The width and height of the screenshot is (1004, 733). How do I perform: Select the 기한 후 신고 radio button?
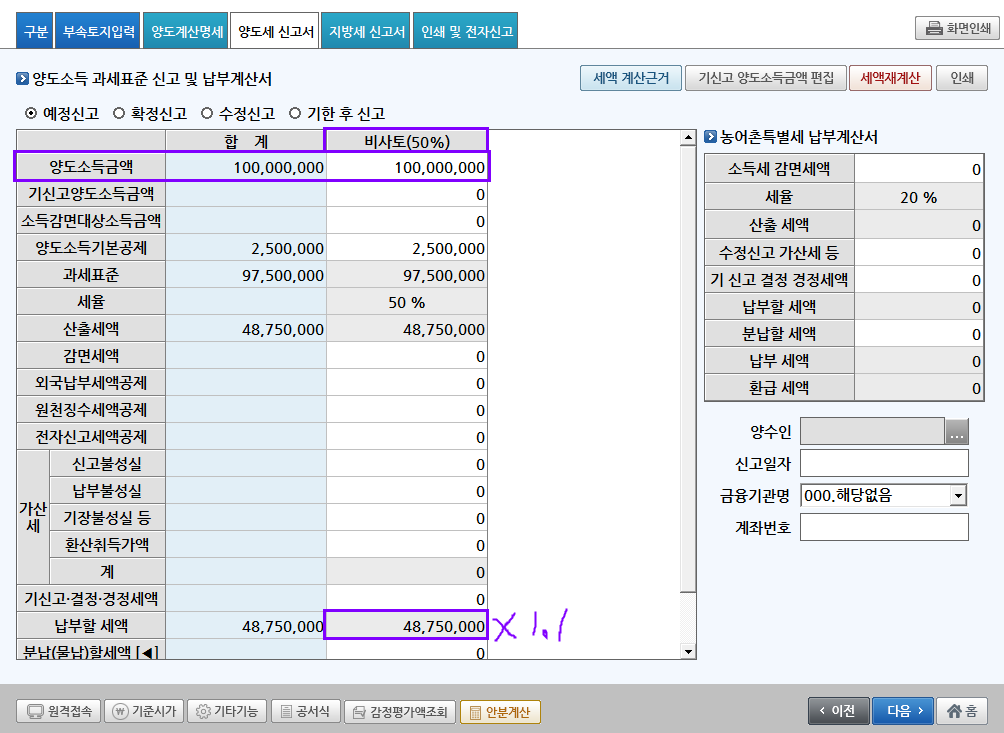(295, 113)
